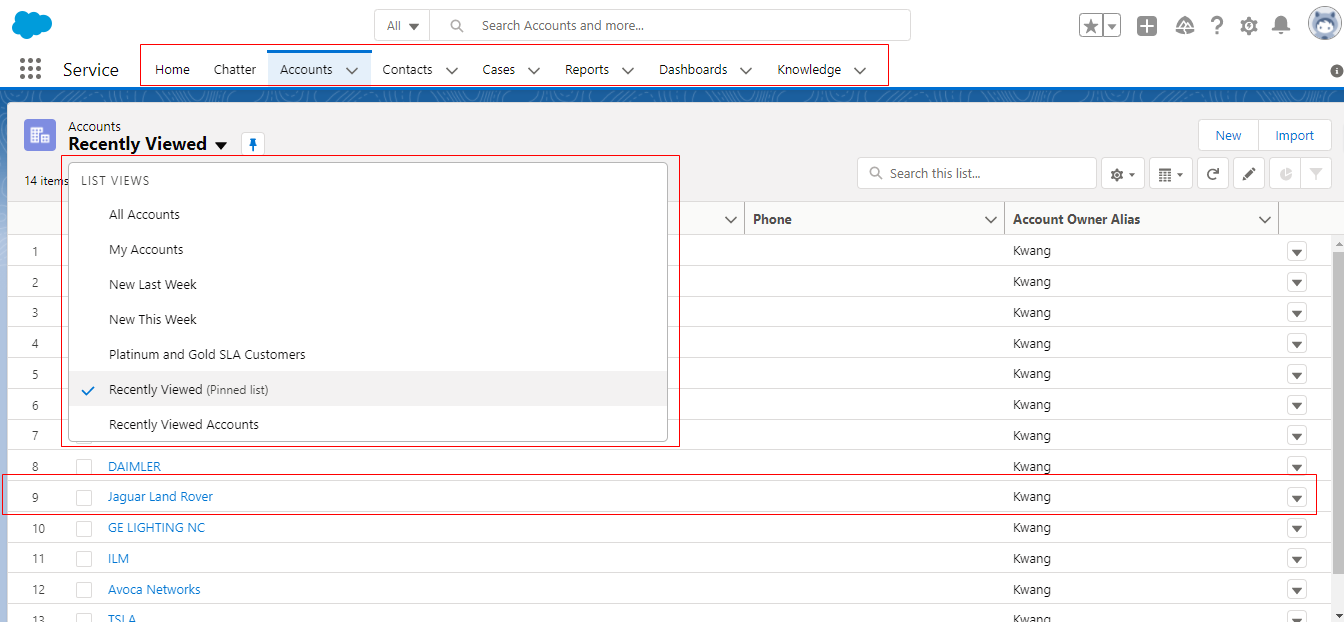Screen dimensions: 1344x622
Task: Select the Jaguar Land Rover checkbox
Action: tap(84, 497)
